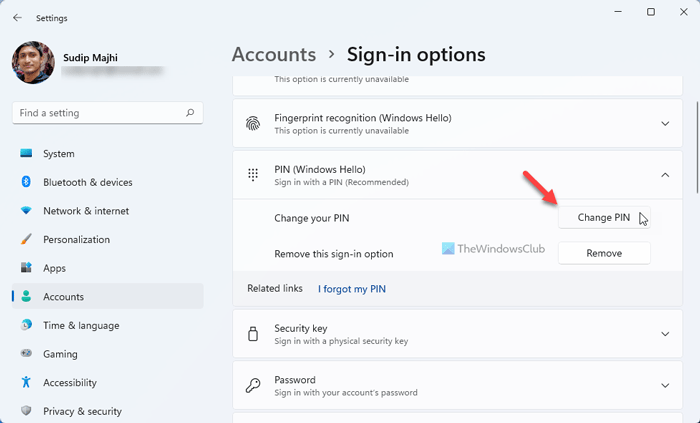Click the Accounts breadcrumb heading
700x423 pixels.
(274, 54)
